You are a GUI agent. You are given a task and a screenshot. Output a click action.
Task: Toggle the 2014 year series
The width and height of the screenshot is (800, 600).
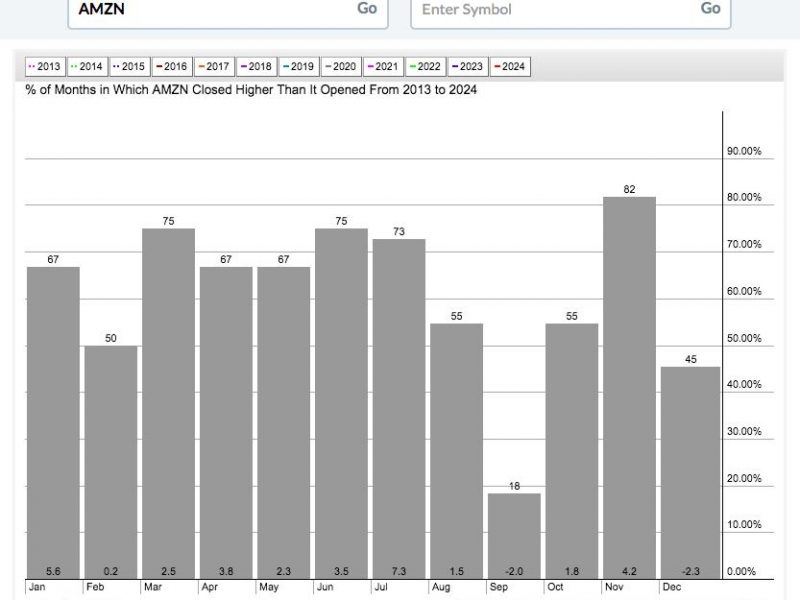pos(87,66)
